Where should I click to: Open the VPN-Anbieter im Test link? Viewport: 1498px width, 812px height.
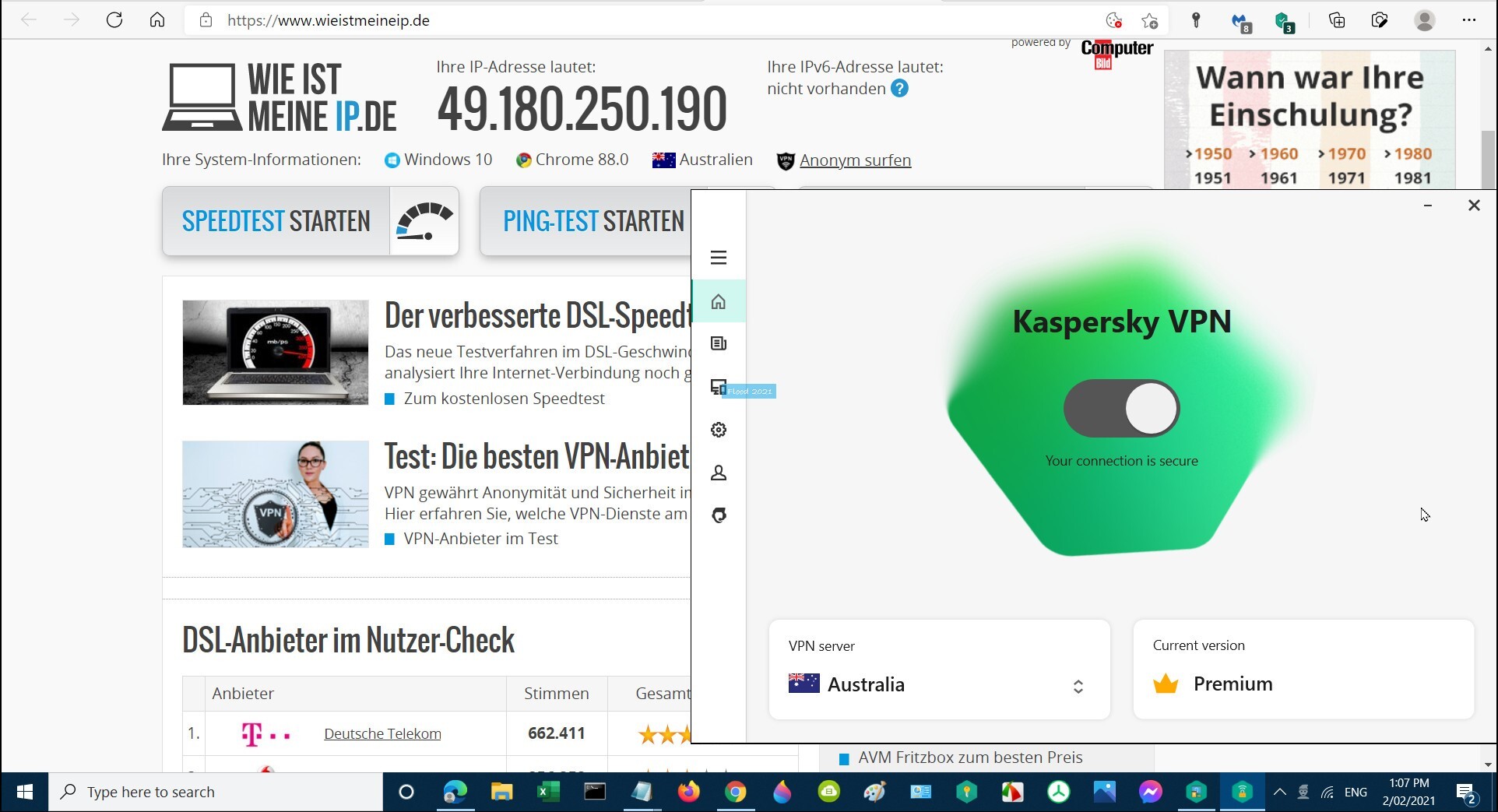[480, 539]
